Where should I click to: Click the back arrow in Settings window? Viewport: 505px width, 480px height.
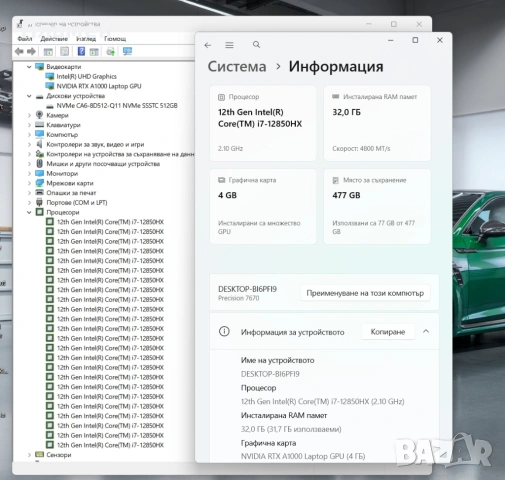[x=208, y=45]
